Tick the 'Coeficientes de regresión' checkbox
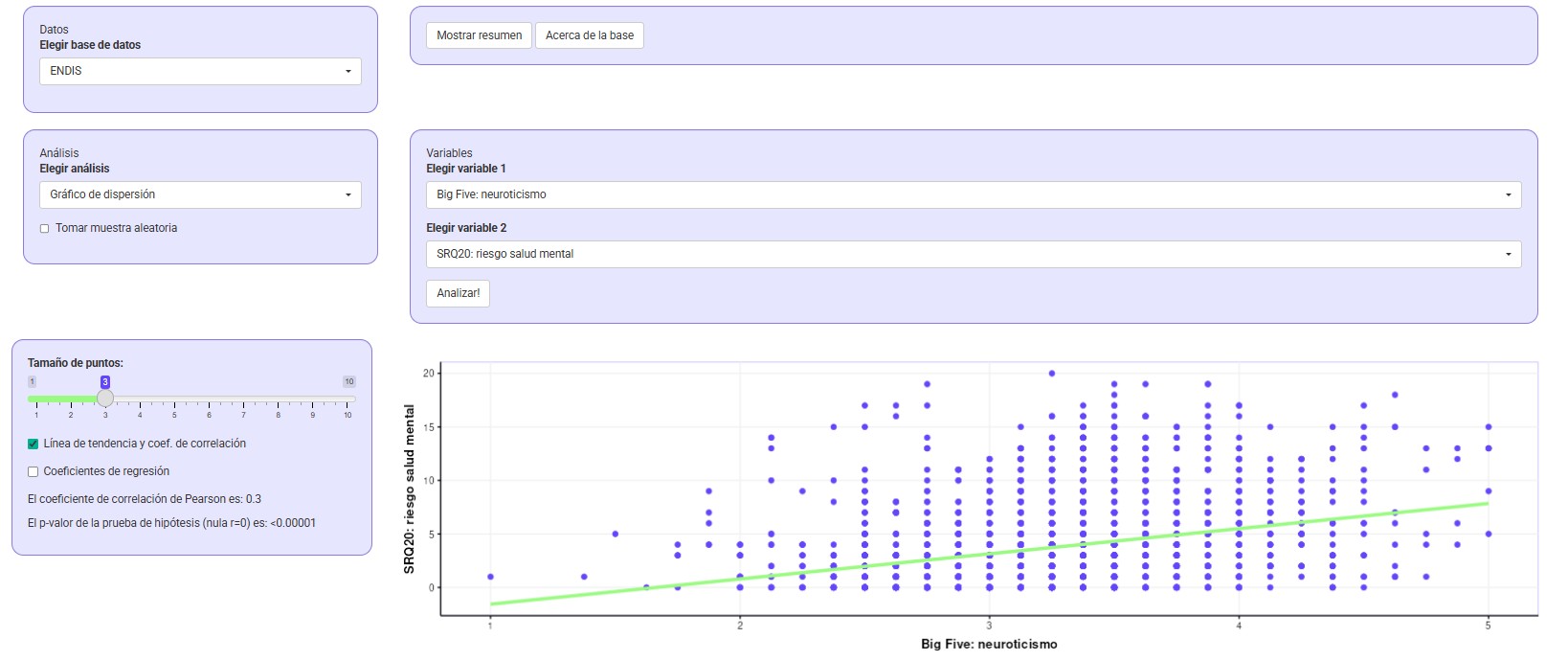Image resolution: width=1568 pixels, height=661 pixels. coord(34,472)
